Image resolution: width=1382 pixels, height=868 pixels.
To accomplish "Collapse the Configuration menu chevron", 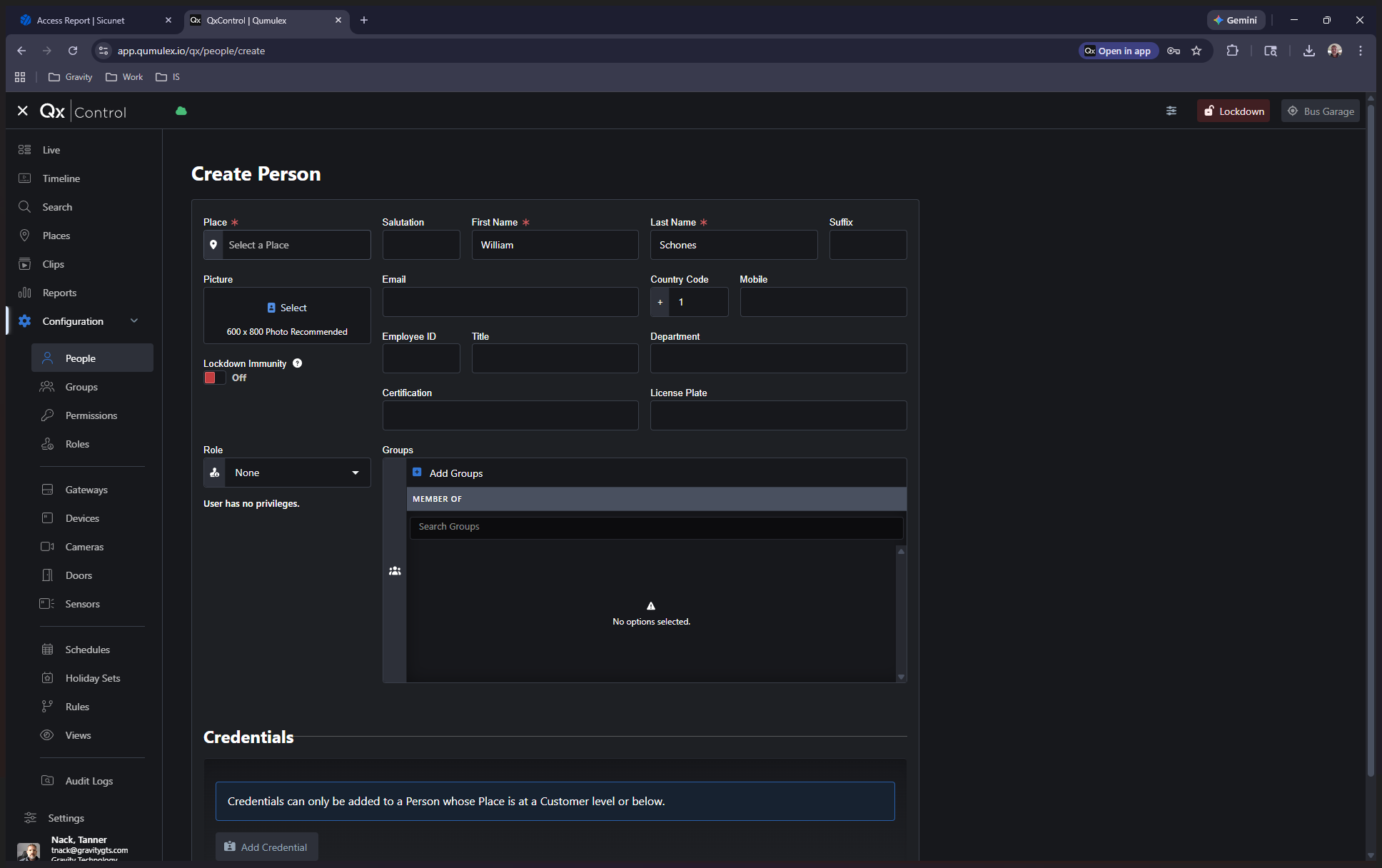I will [x=134, y=321].
